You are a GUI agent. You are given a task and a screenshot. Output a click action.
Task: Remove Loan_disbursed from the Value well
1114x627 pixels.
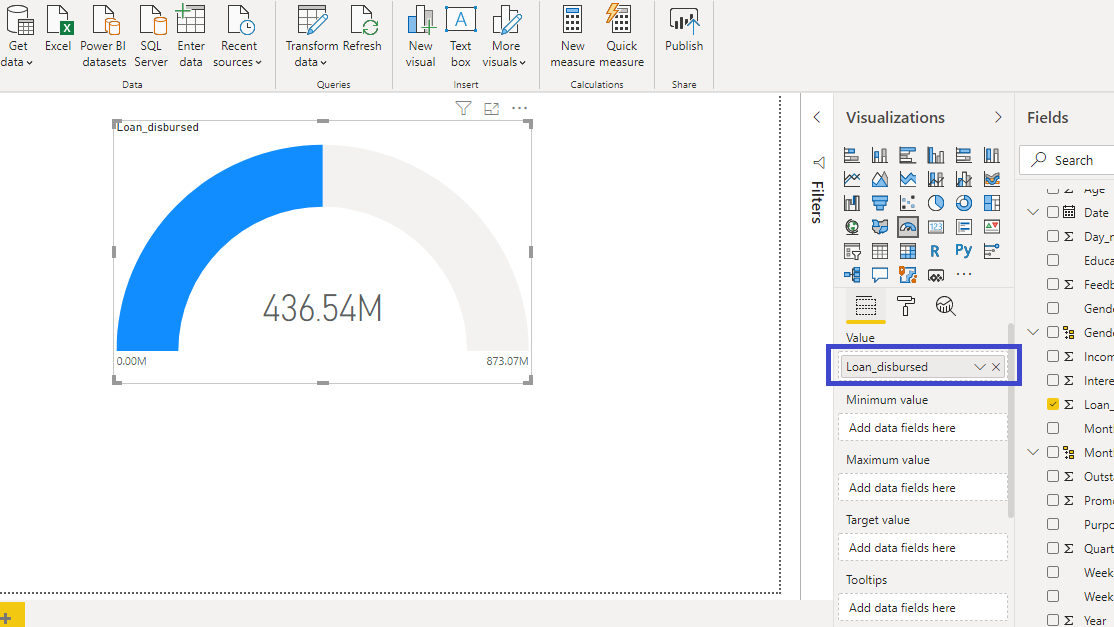[x=996, y=367]
